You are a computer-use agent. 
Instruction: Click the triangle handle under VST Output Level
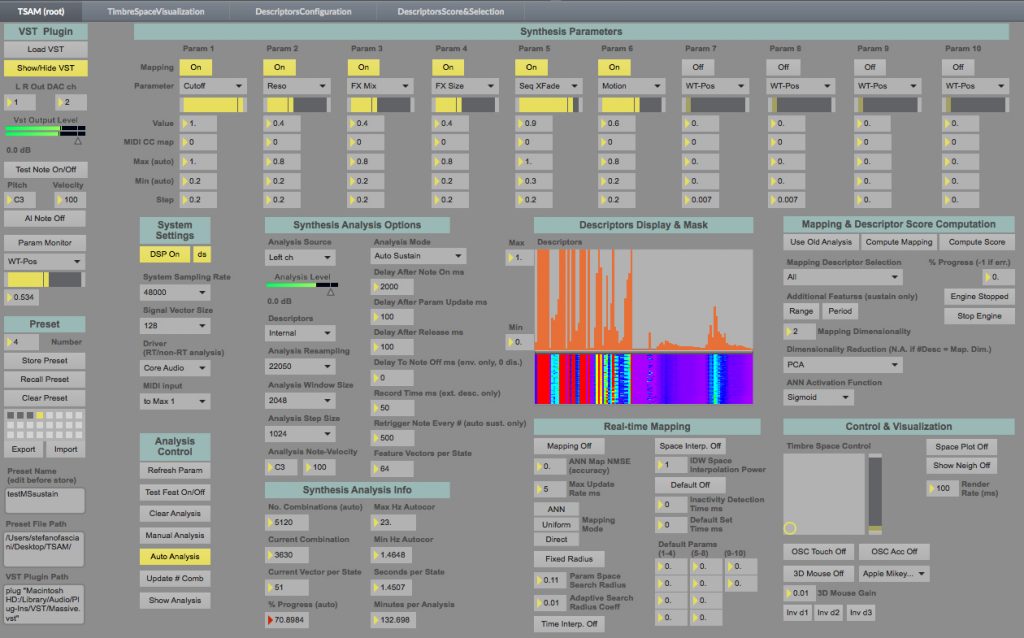click(x=77, y=142)
